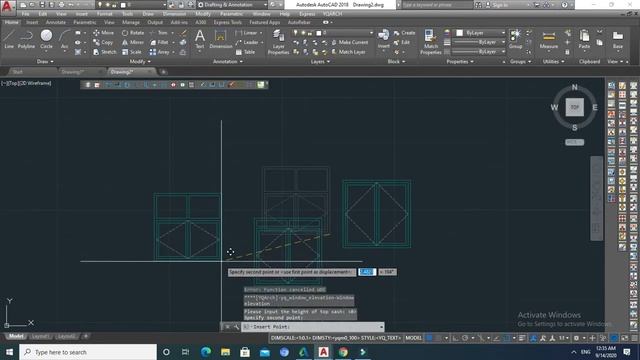Open the YQARCH menu
Image resolution: width=640 pixels, height=360 pixels.
(x=332, y=14)
